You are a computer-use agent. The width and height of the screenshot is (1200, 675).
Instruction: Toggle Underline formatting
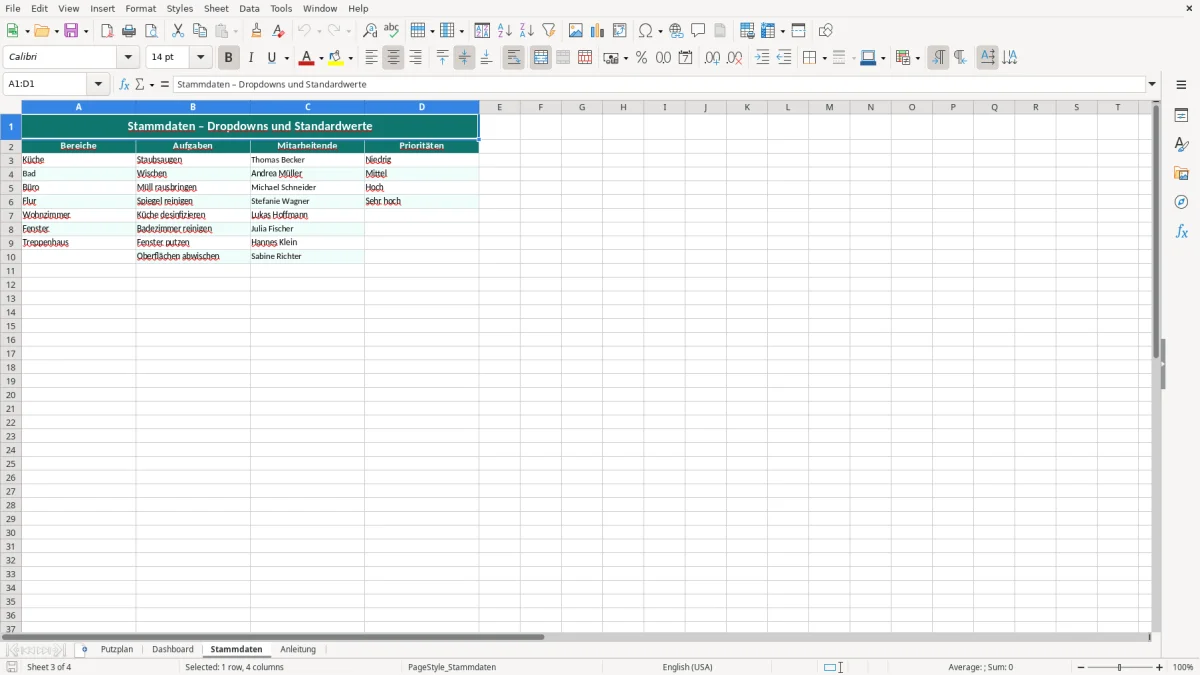click(271, 58)
